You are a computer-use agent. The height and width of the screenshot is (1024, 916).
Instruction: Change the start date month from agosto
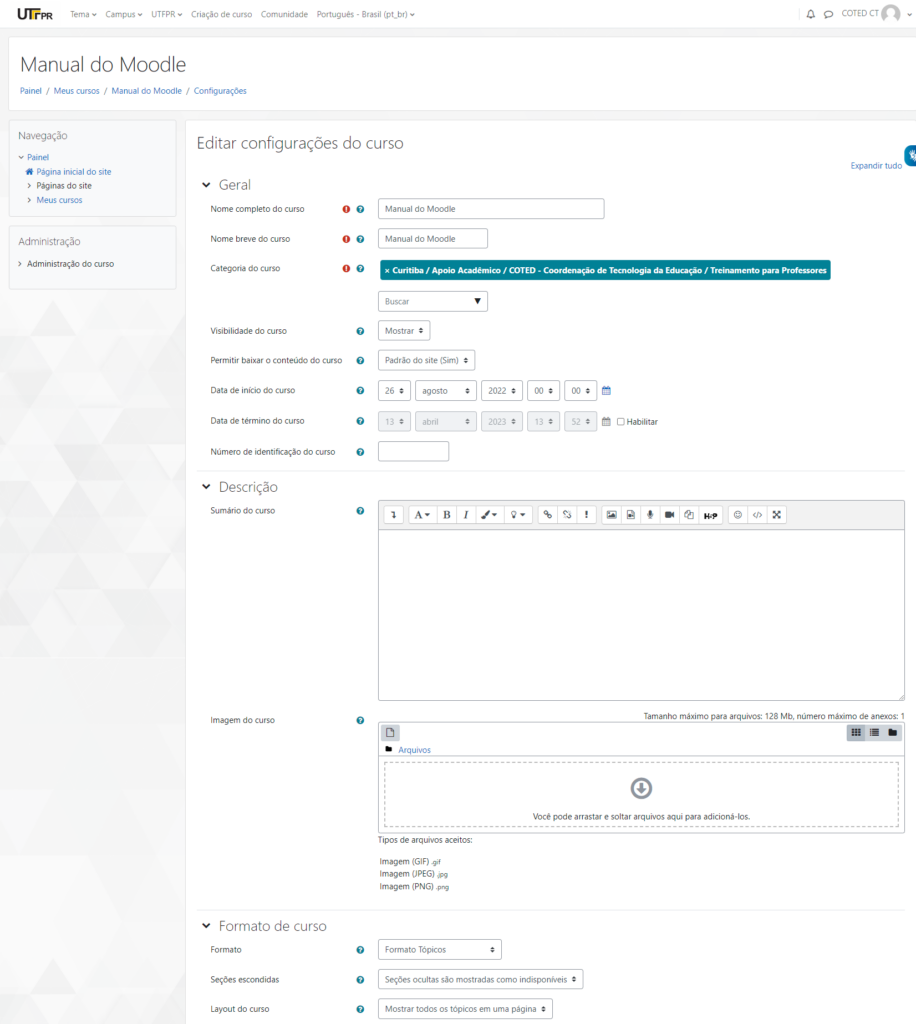click(x=446, y=391)
